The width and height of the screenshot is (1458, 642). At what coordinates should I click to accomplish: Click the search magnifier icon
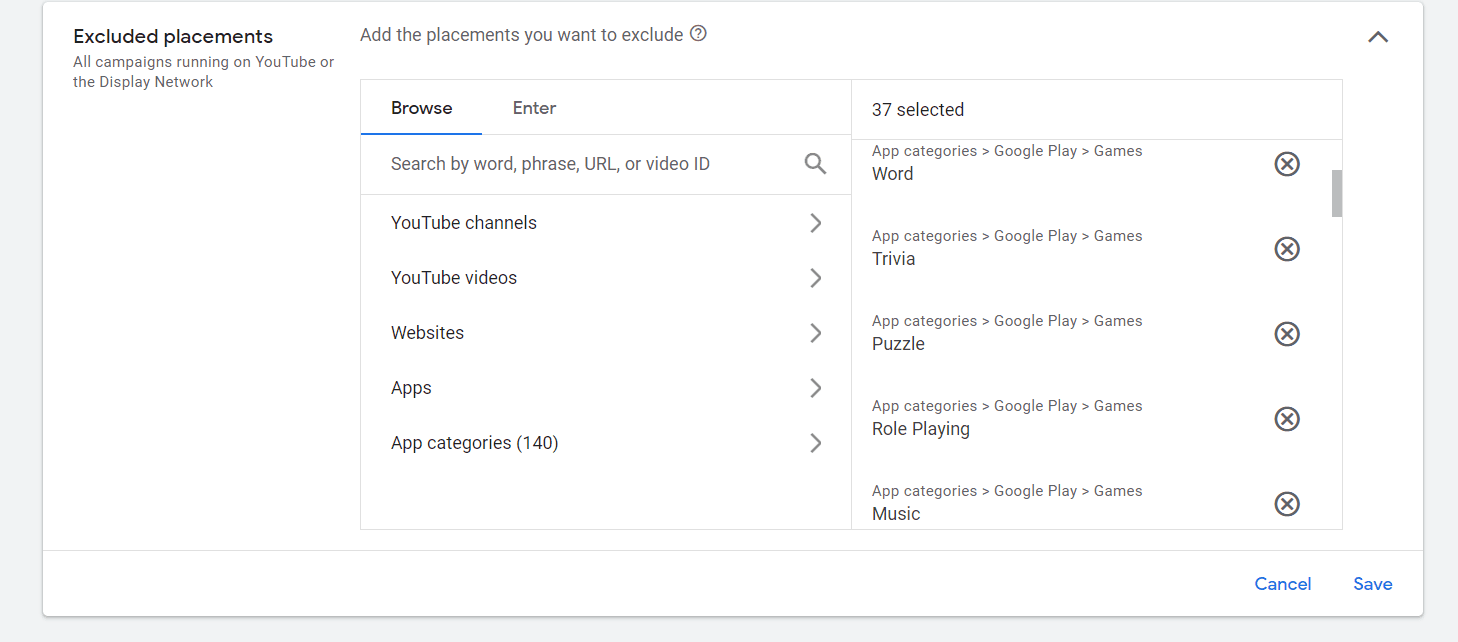pyautogui.click(x=815, y=163)
